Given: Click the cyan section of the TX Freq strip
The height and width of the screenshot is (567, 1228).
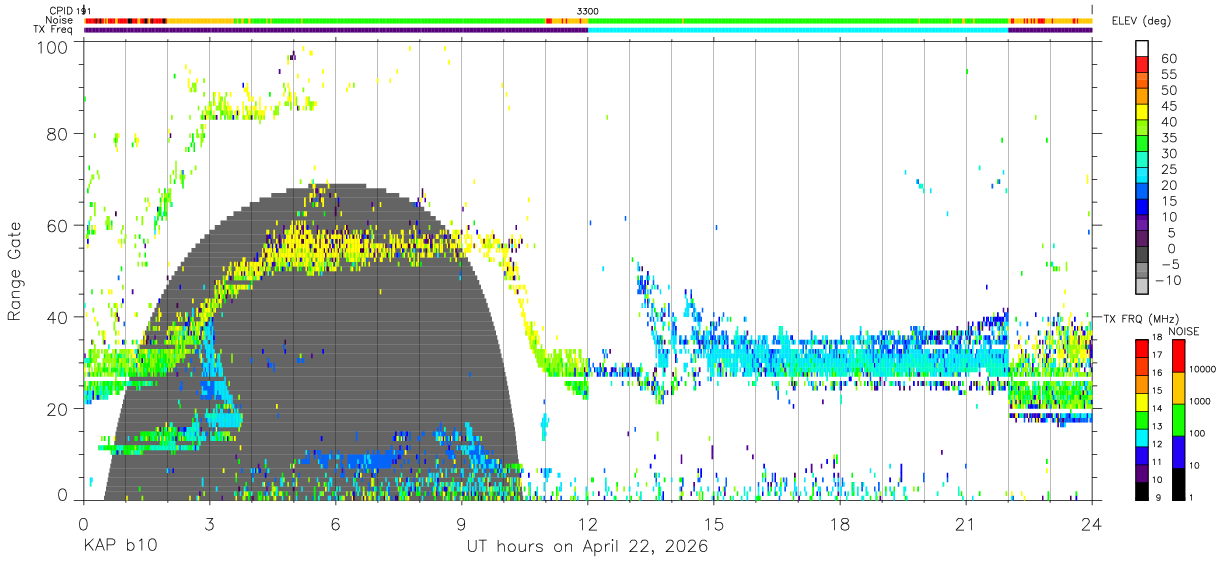Looking at the screenshot, I should coord(798,30).
